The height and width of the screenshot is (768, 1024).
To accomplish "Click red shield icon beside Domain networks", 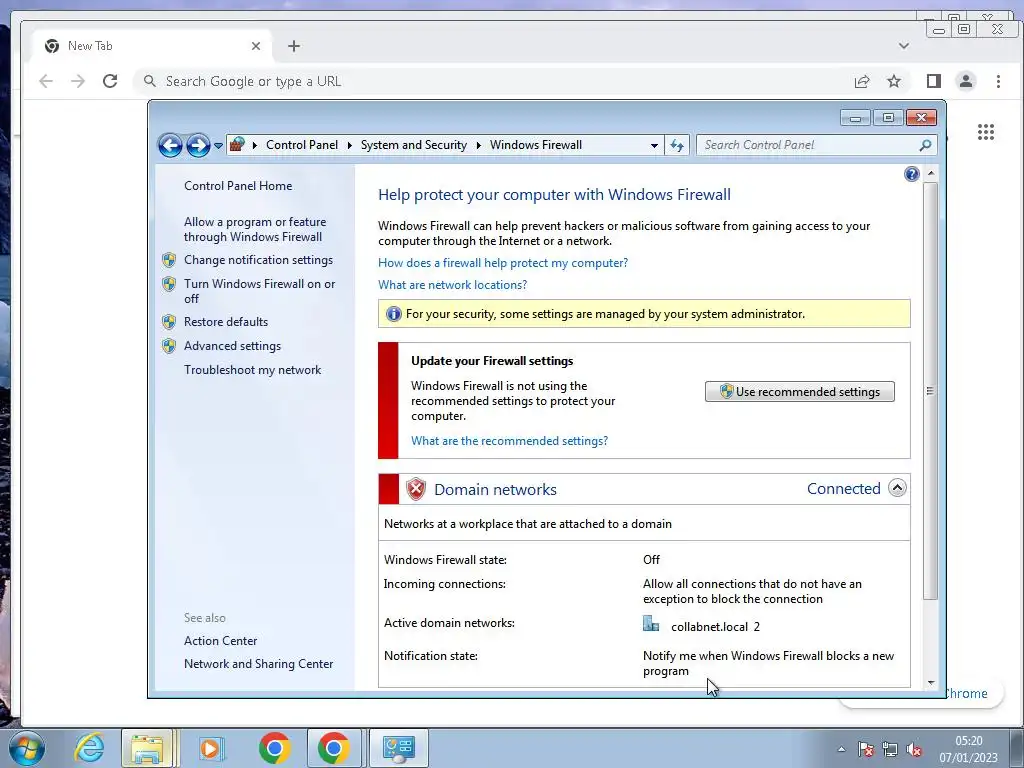I will (x=415, y=489).
